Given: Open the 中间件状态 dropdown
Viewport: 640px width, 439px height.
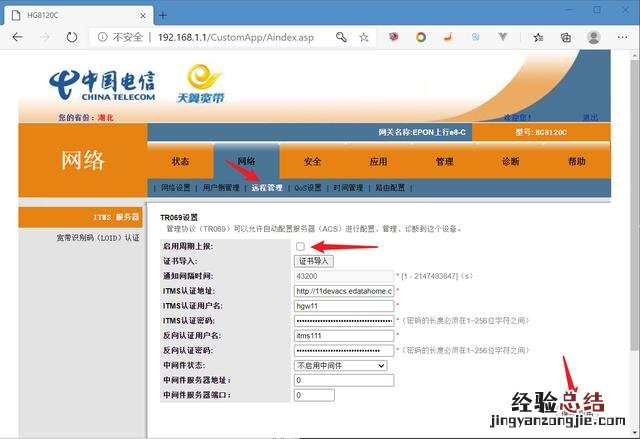Looking at the screenshot, I should [340, 366].
